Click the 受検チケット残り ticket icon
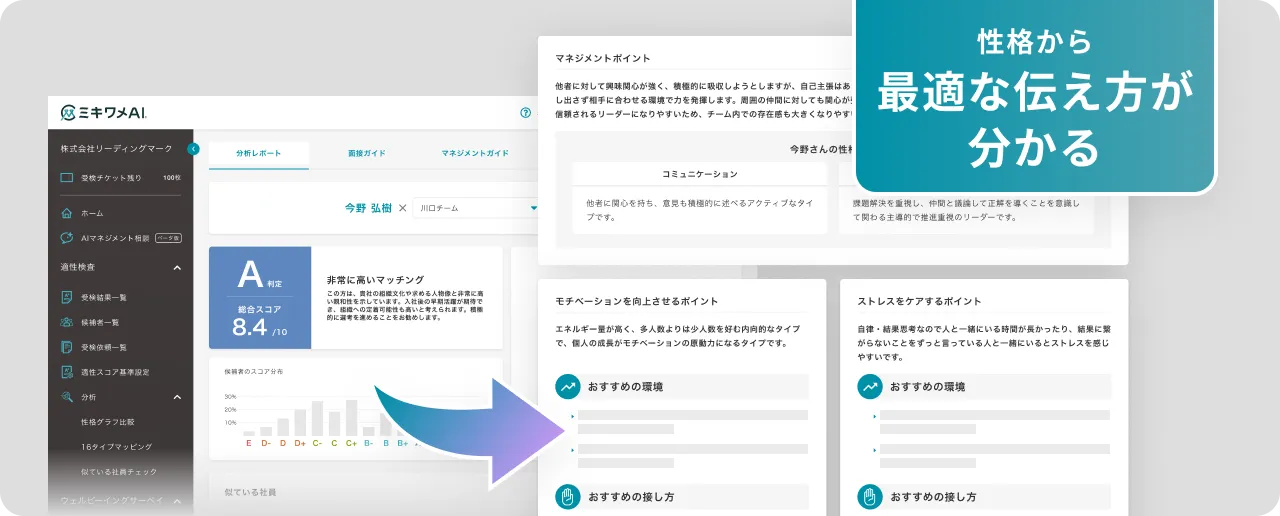The image size is (1280, 516). pyautogui.click(x=67, y=178)
